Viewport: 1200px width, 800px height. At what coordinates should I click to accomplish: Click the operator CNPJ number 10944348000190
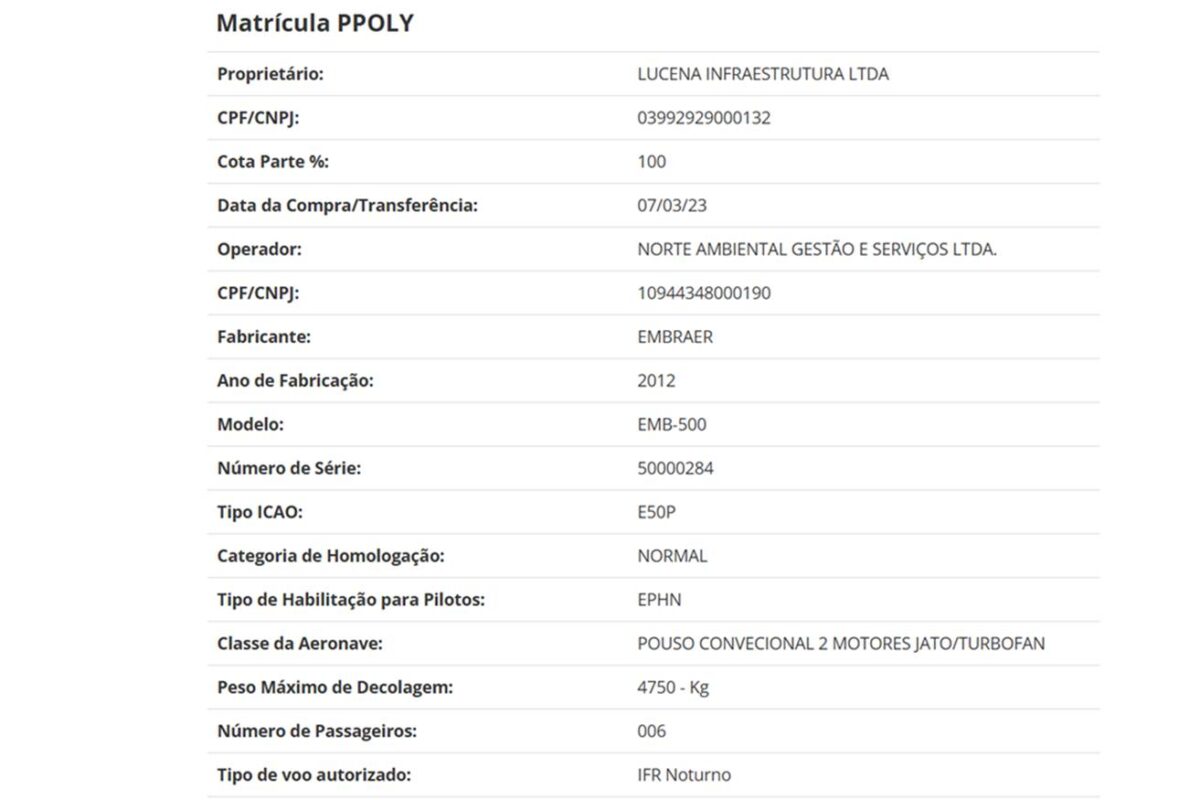click(704, 294)
